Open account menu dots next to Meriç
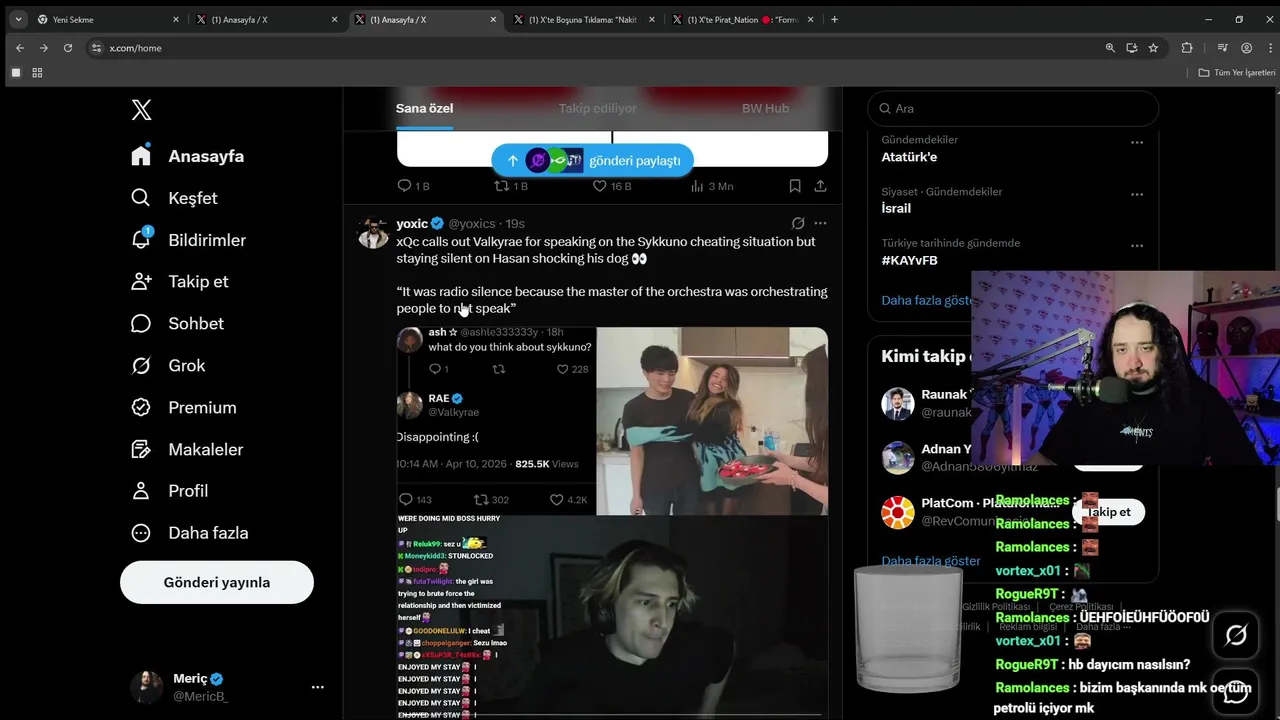The image size is (1280, 720). point(317,687)
